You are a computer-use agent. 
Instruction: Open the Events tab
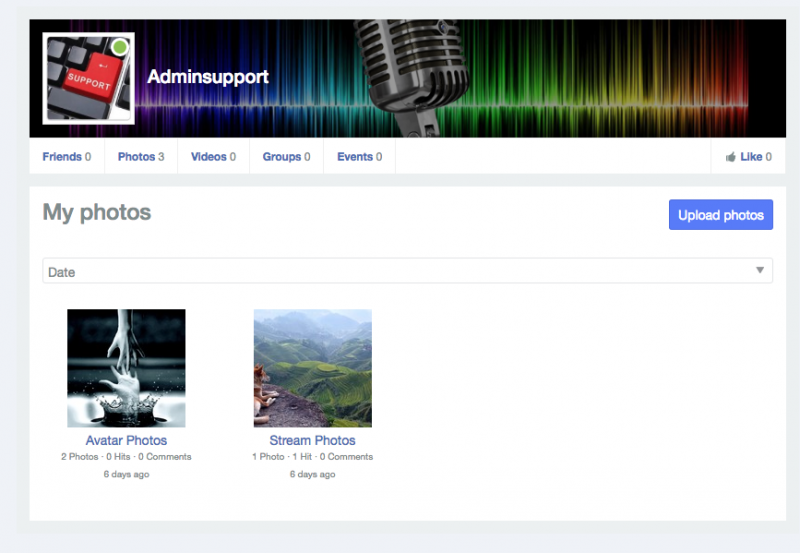(x=360, y=157)
